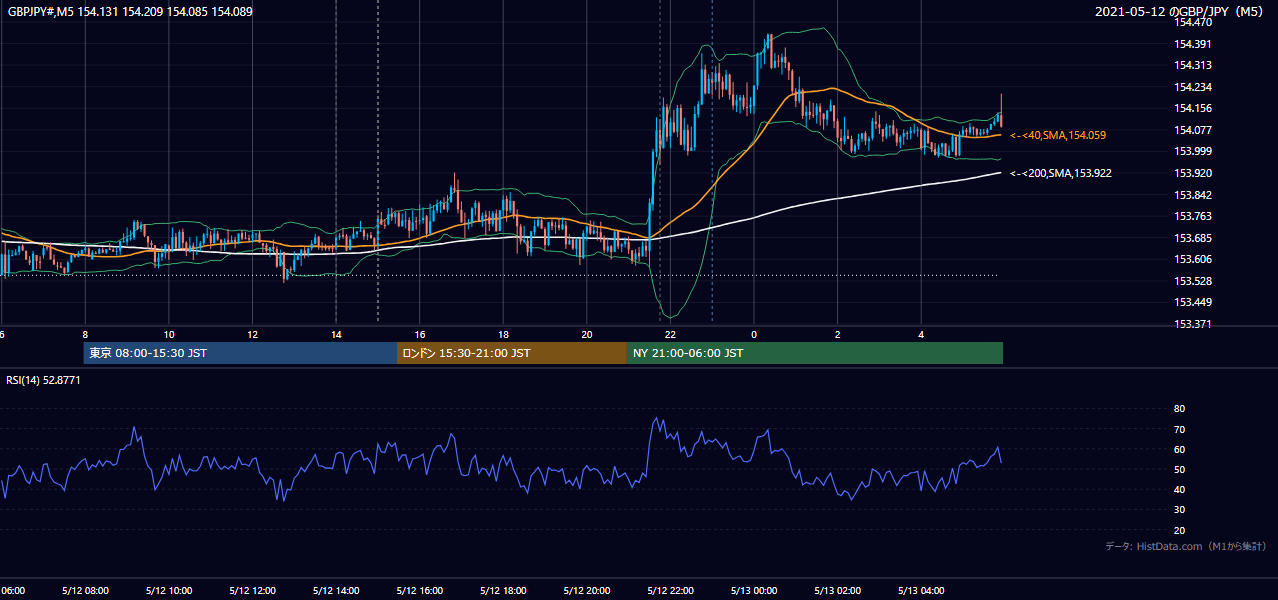Click price axis value 153.528
This screenshot has width=1278, height=600.
[x=1194, y=281]
